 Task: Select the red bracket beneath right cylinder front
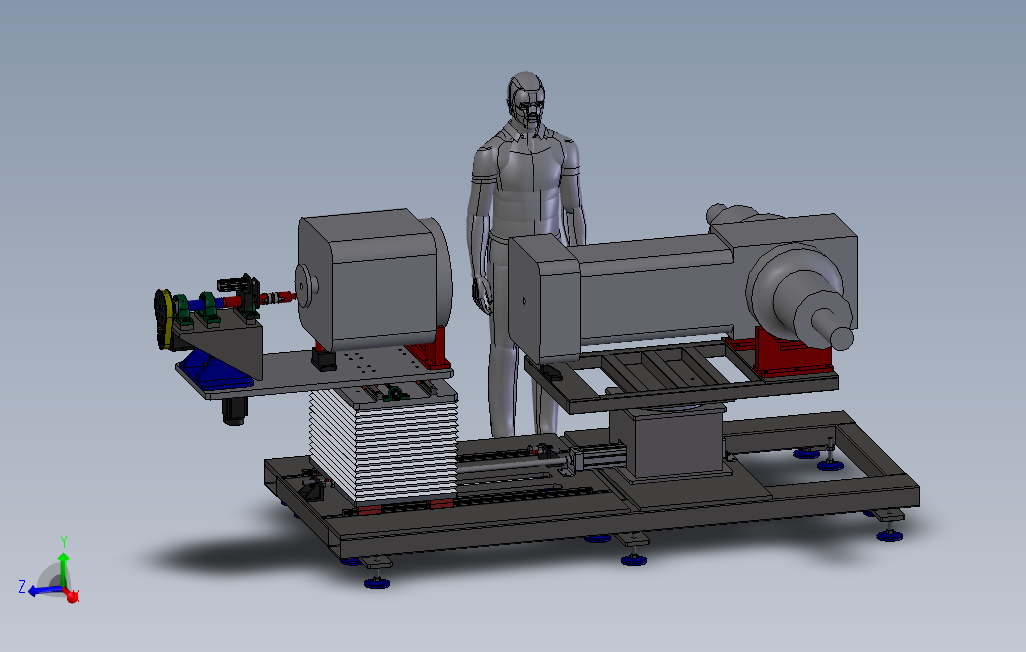tap(792, 352)
